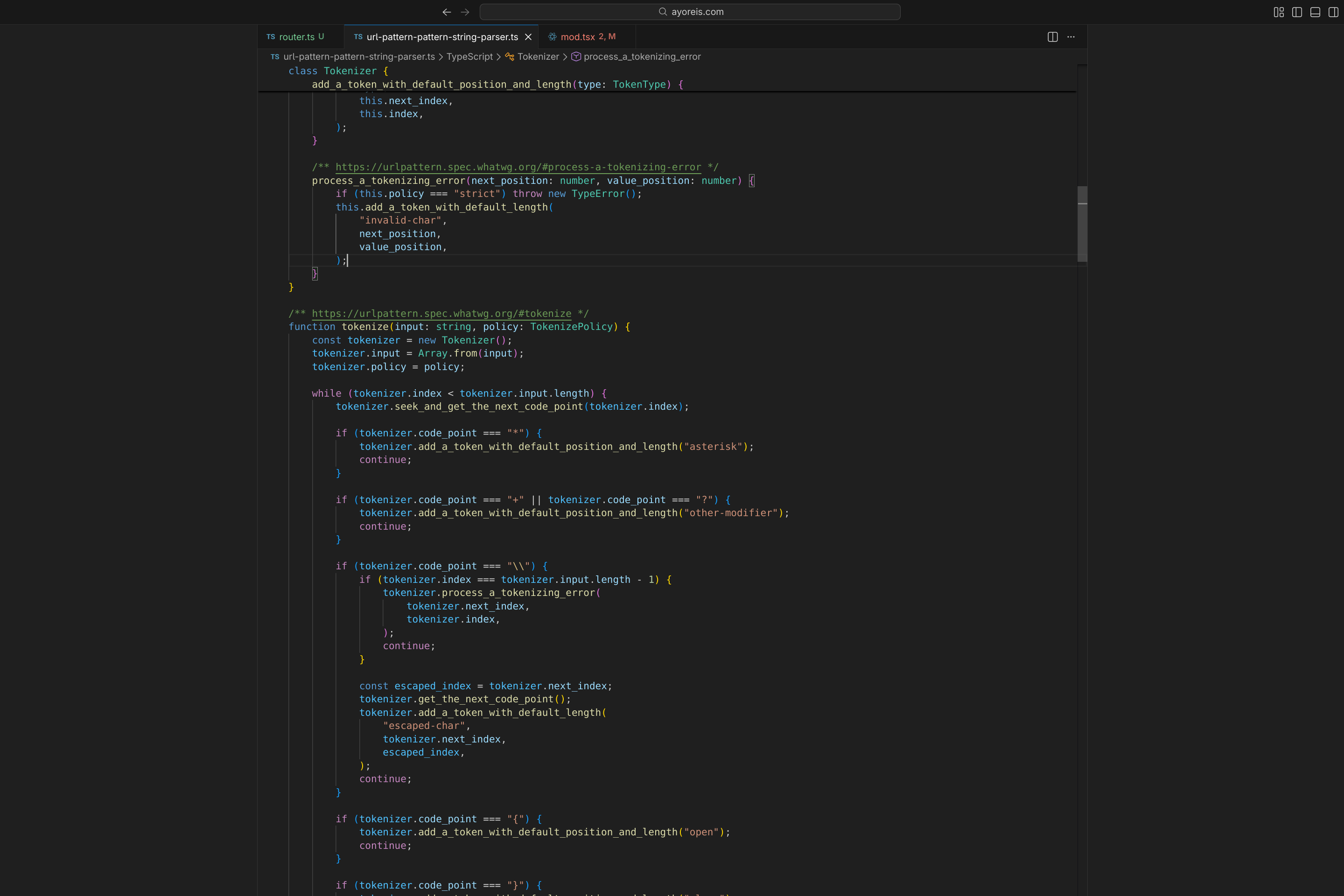Click the Go Forward arrow
The image size is (1344, 896).
(x=465, y=12)
